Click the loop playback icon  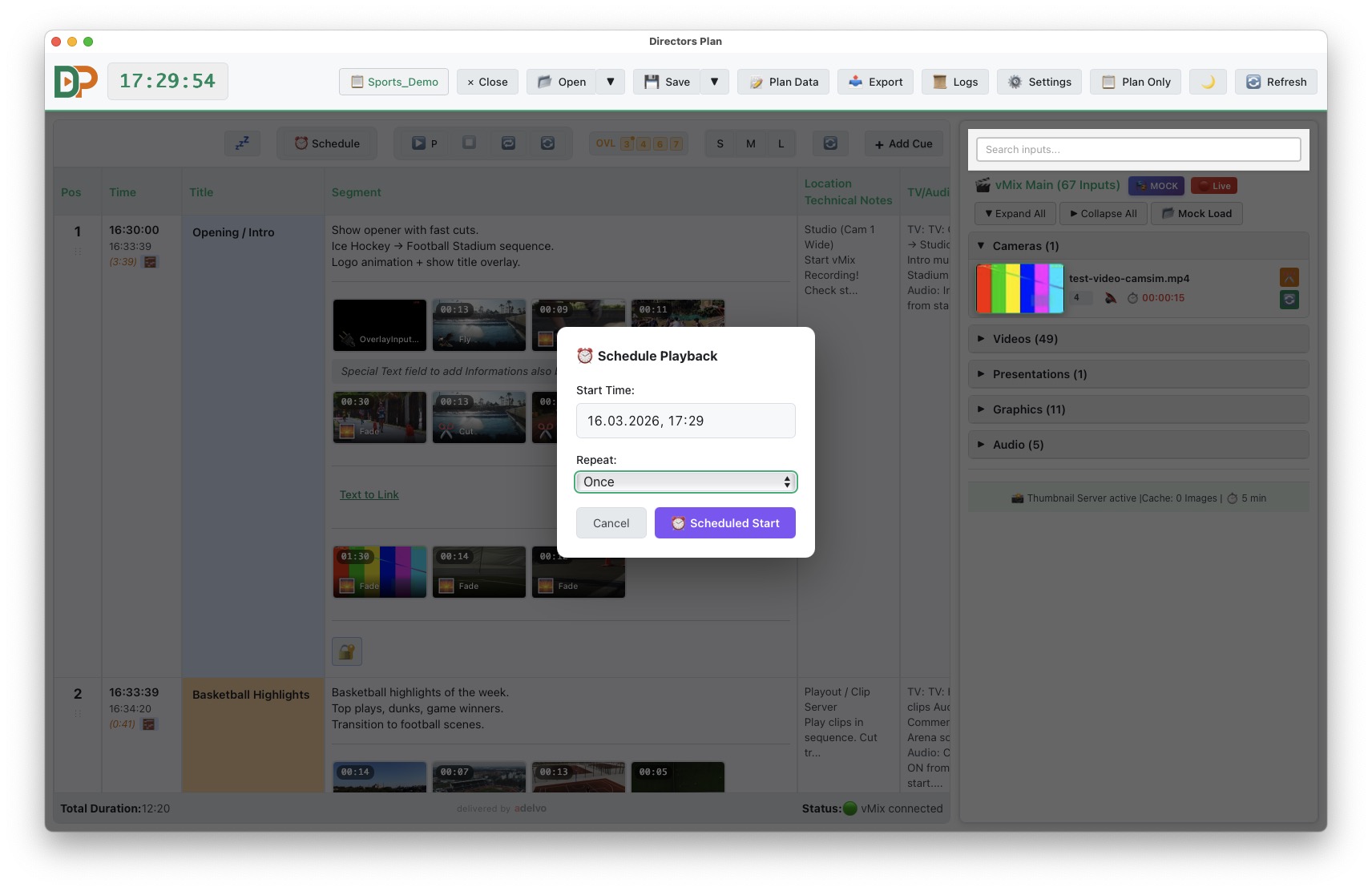[x=508, y=143]
